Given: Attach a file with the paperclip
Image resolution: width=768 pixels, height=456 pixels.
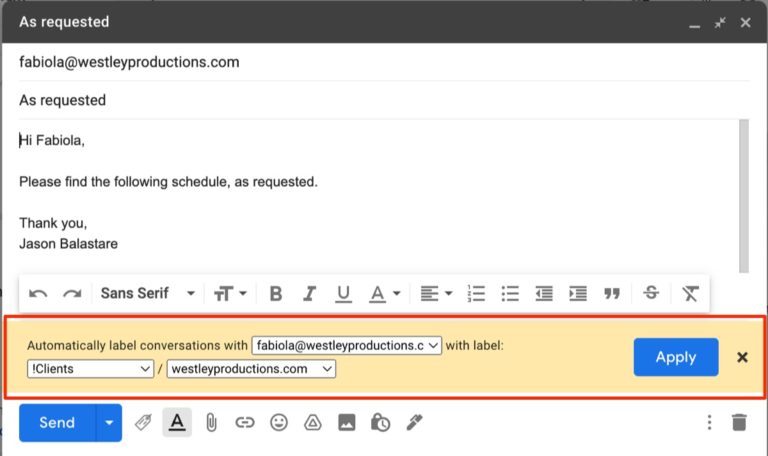Looking at the screenshot, I should click(x=211, y=423).
